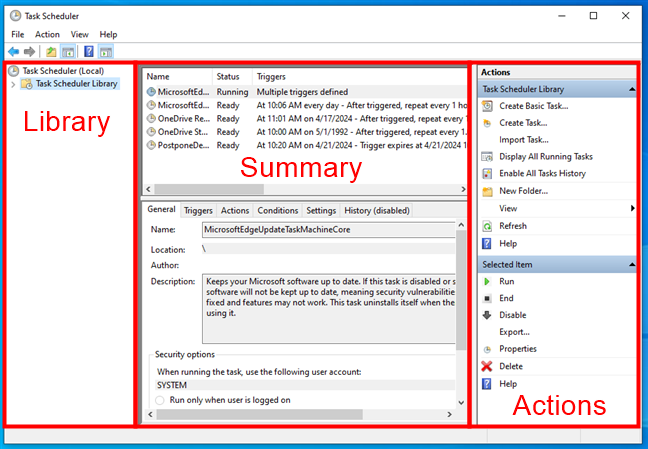Click the Import Task... action
This screenshot has height=449, width=648.
(x=524, y=140)
